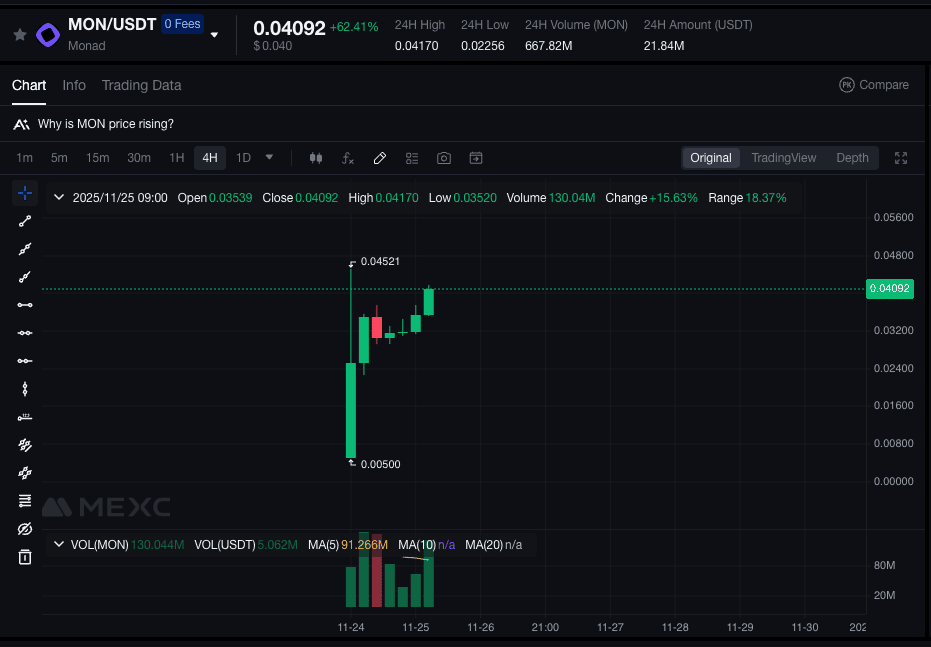Open the trading pair dropdown arrow
Screen dimensions: 931x647
coord(214,35)
